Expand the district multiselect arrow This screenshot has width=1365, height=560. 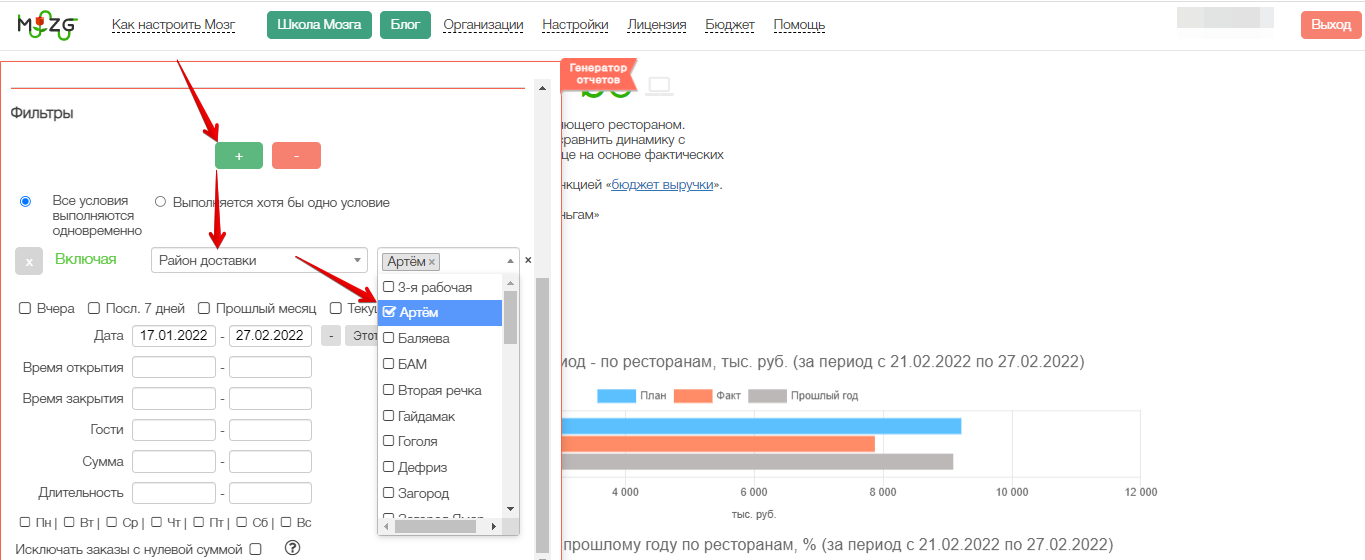coord(511,261)
